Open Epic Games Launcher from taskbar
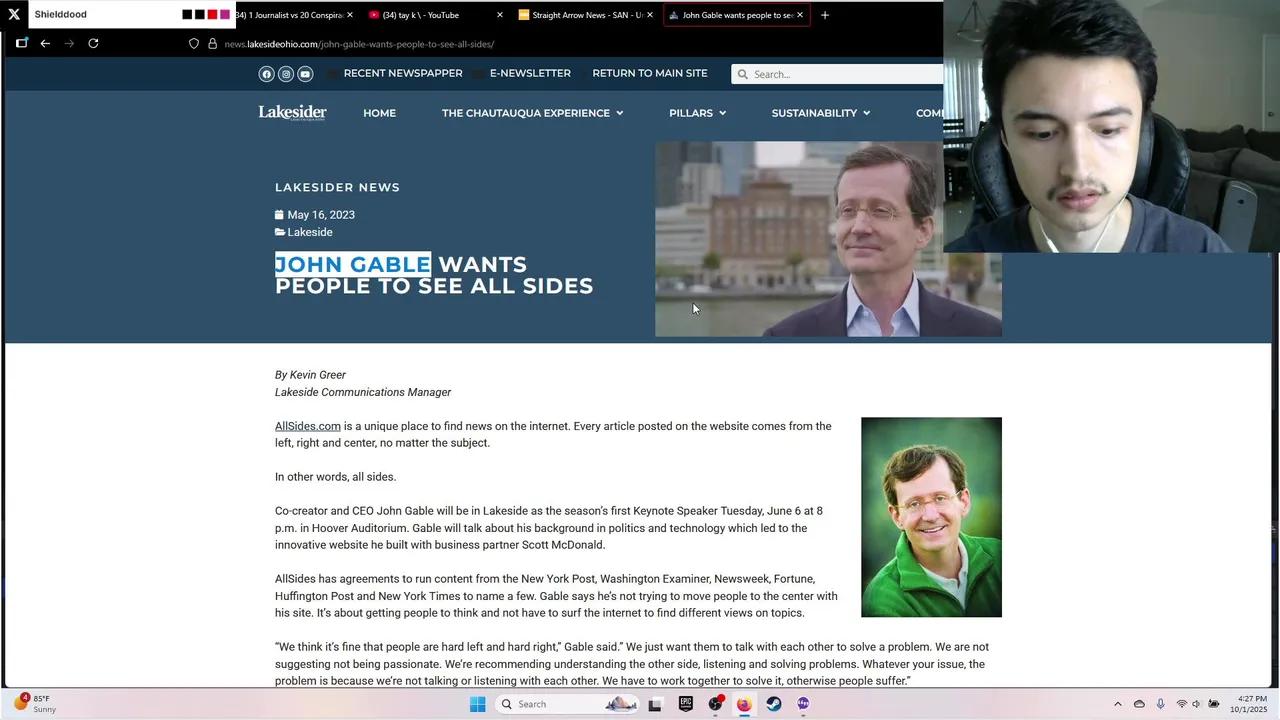Screen dimensions: 1280x720 685,704
